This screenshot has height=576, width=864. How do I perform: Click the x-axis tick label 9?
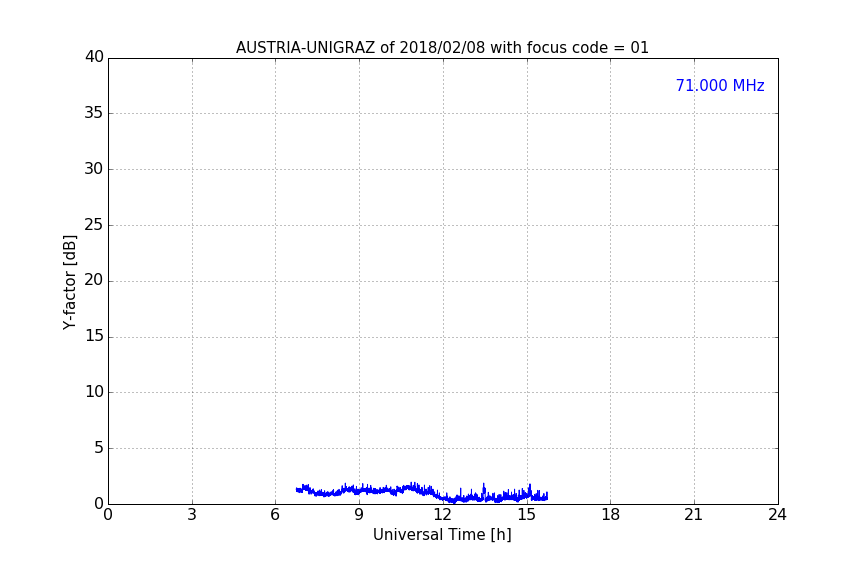coord(359,515)
